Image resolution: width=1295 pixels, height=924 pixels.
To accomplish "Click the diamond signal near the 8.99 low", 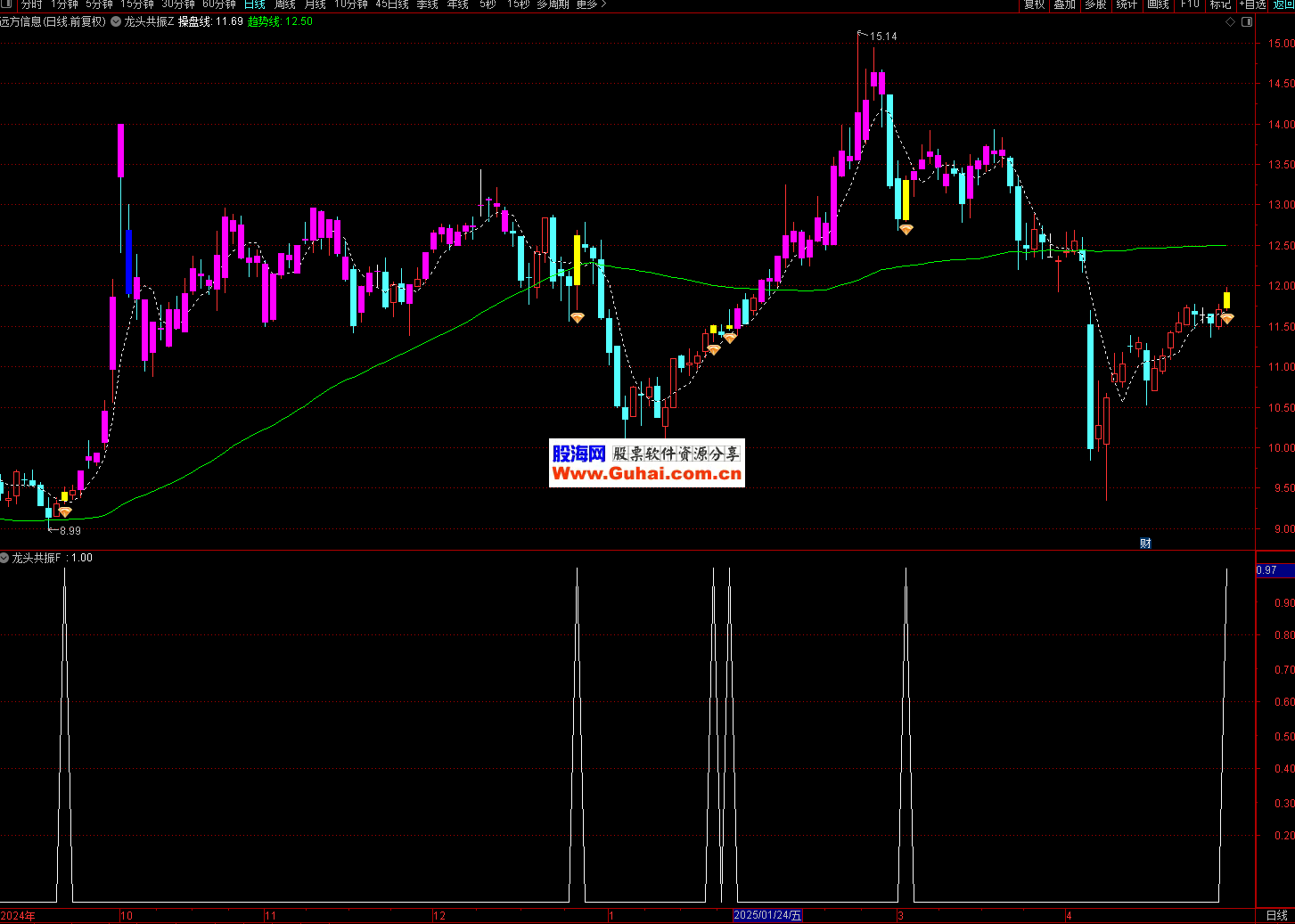I will click(x=65, y=512).
